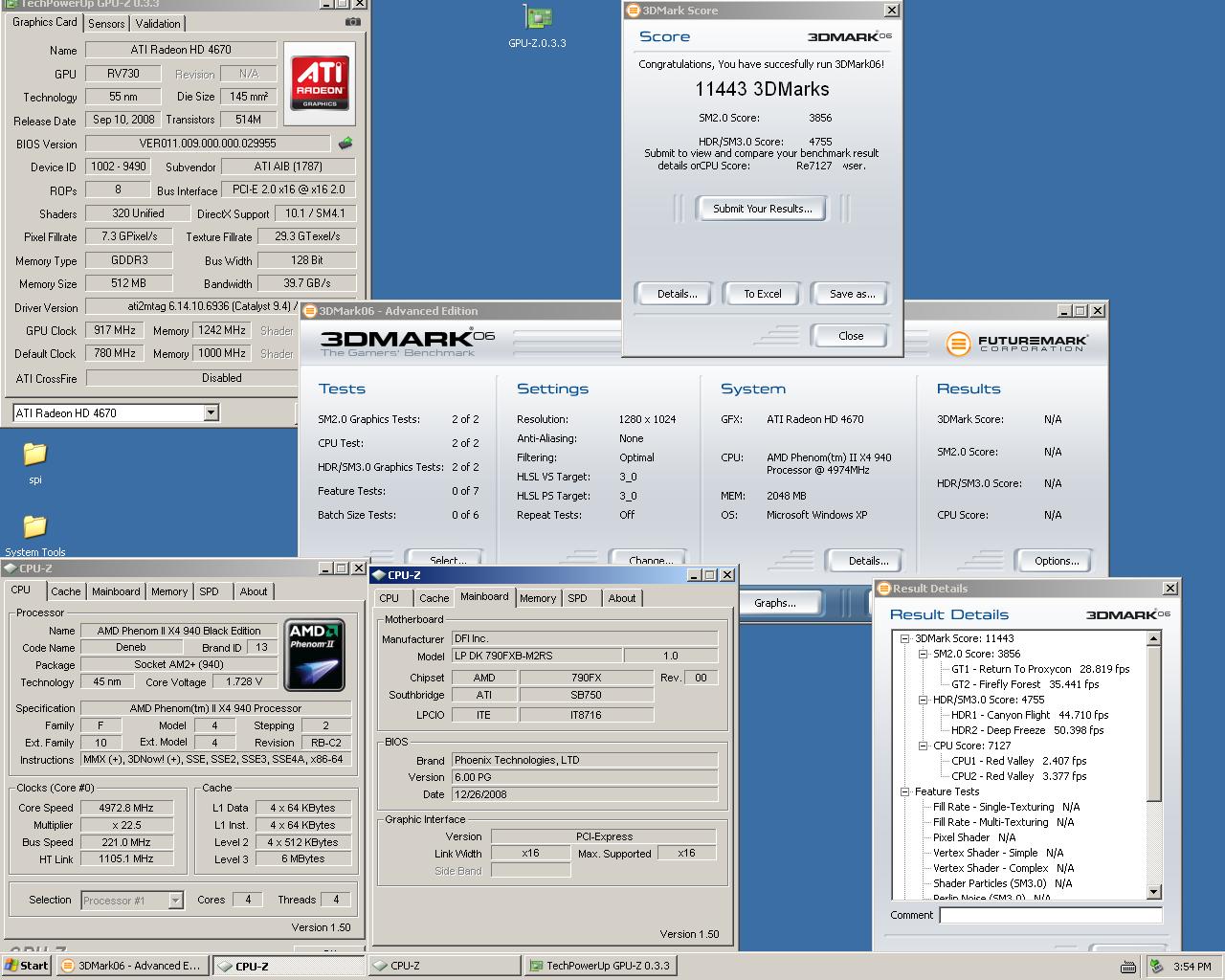Select GT1 - Return To Proxycon result row
Image resolution: width=1225 pixels, height=980 pixels.
point(1040,669)
